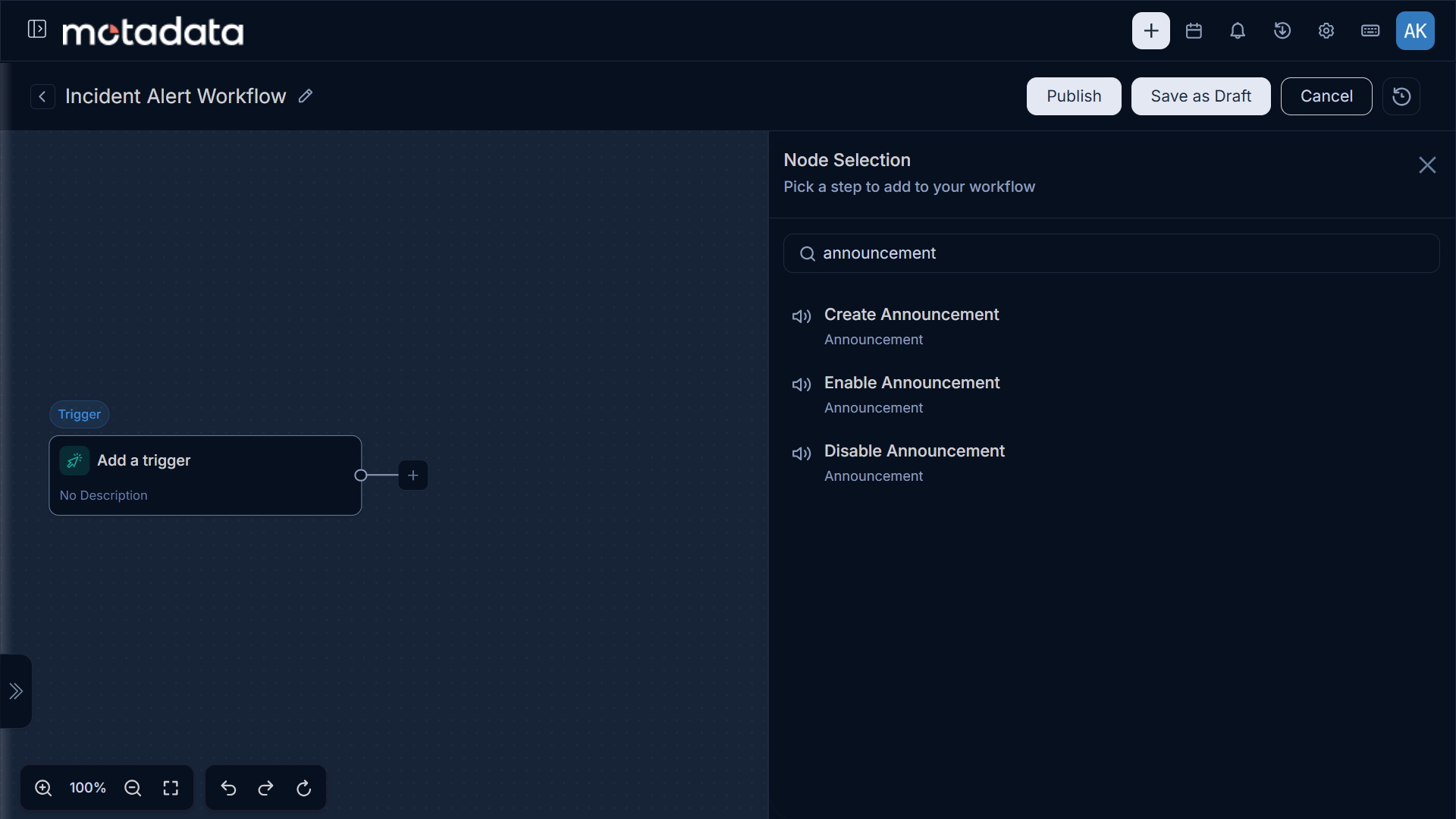Open notifications bell
The height and width of the screenshot is (819, 1456).
coord(1238,31)
